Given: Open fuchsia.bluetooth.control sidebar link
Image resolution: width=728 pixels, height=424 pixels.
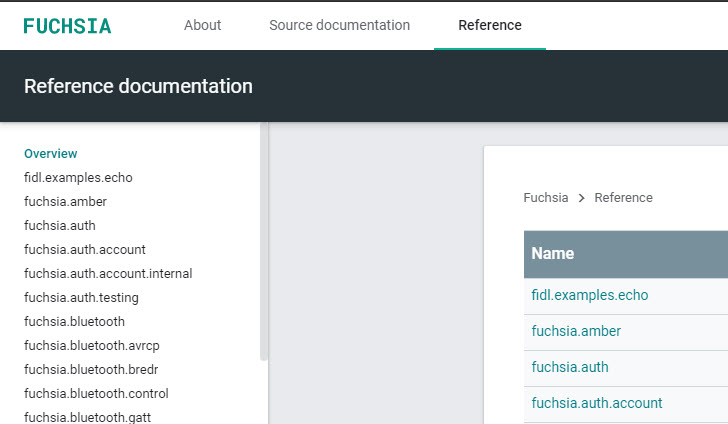Looking at the screenshot, I should tap(96, 394).
